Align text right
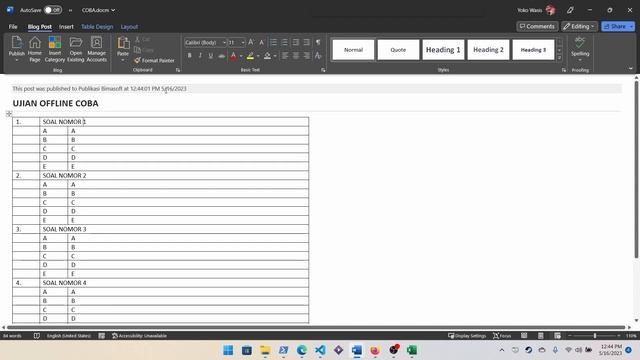This screenshot has width=640, height=360. [x=306, y=56]
